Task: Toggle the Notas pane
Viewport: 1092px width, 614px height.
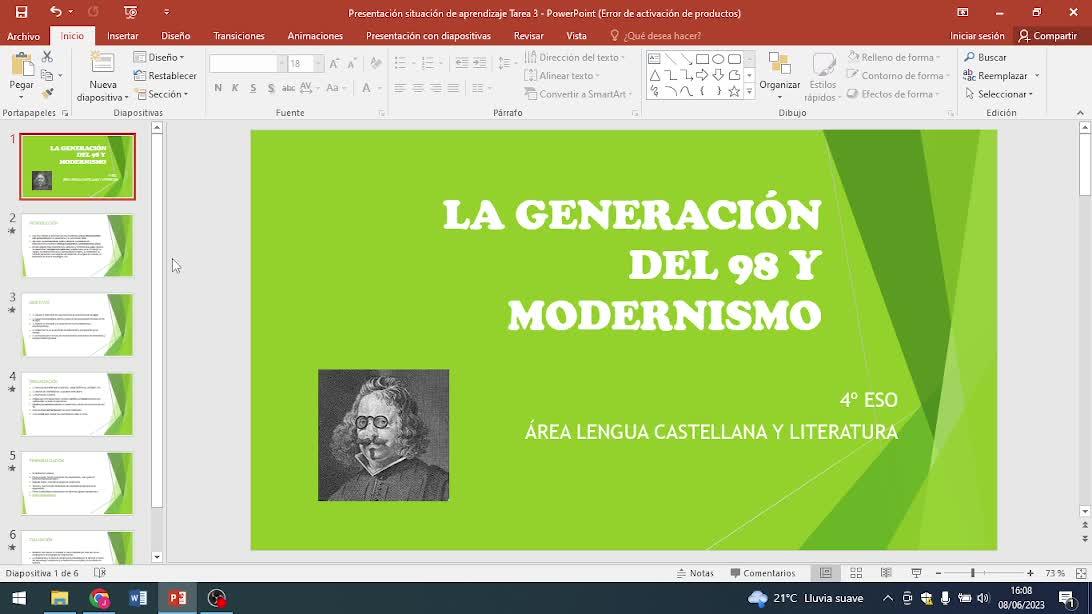Action: (x=695, y=573)
